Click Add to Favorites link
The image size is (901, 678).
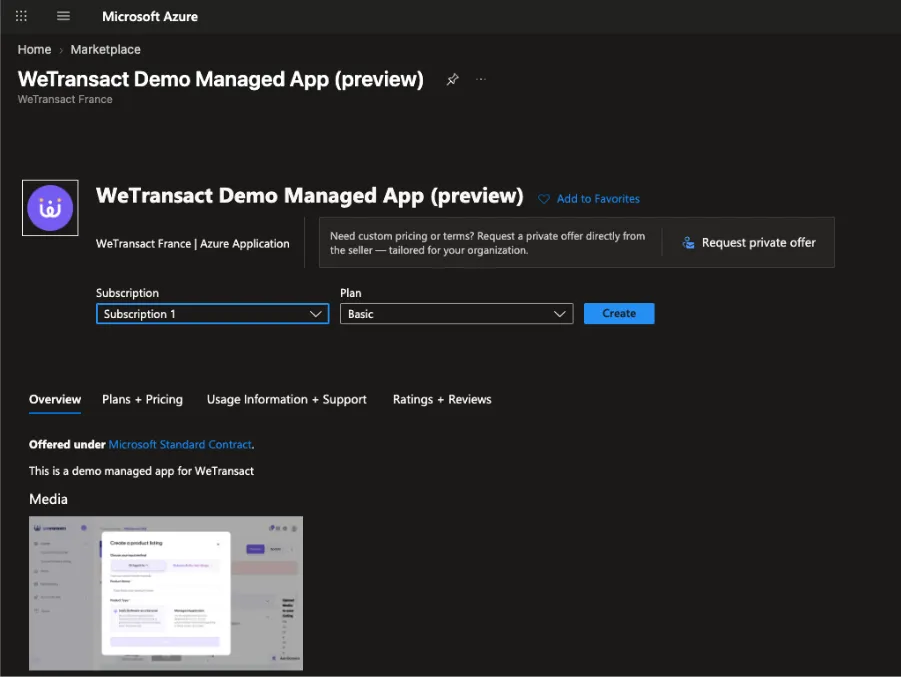[x=598, y=199]
